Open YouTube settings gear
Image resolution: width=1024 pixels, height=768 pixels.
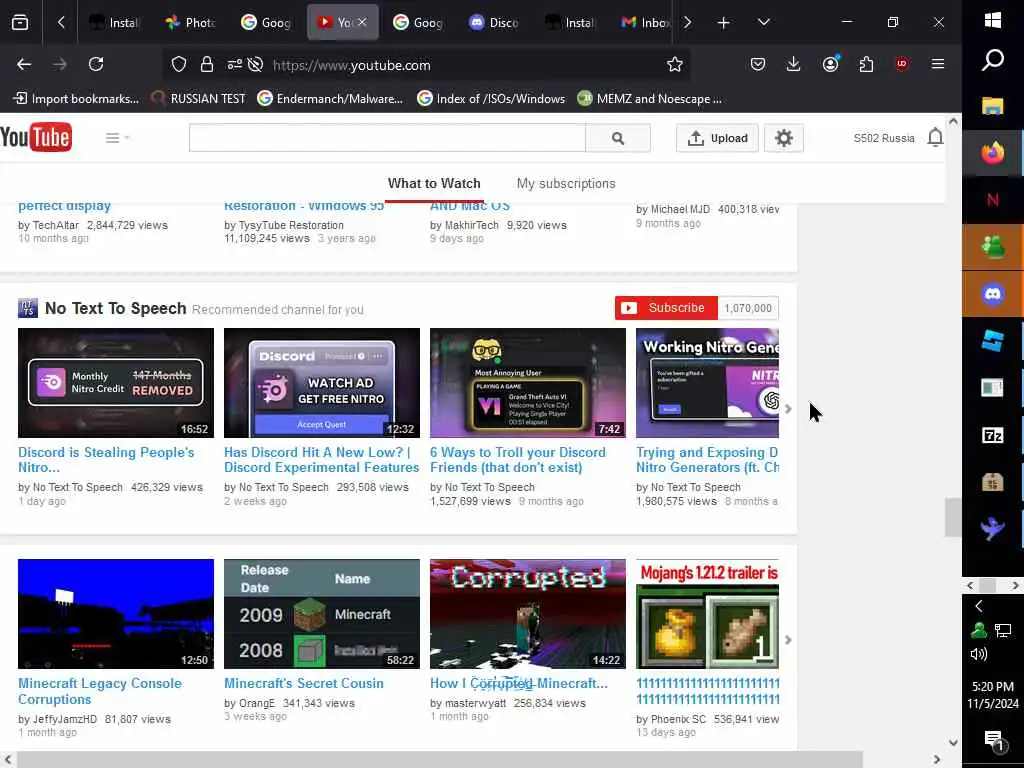pyautogui.click(x=784, y=138)
